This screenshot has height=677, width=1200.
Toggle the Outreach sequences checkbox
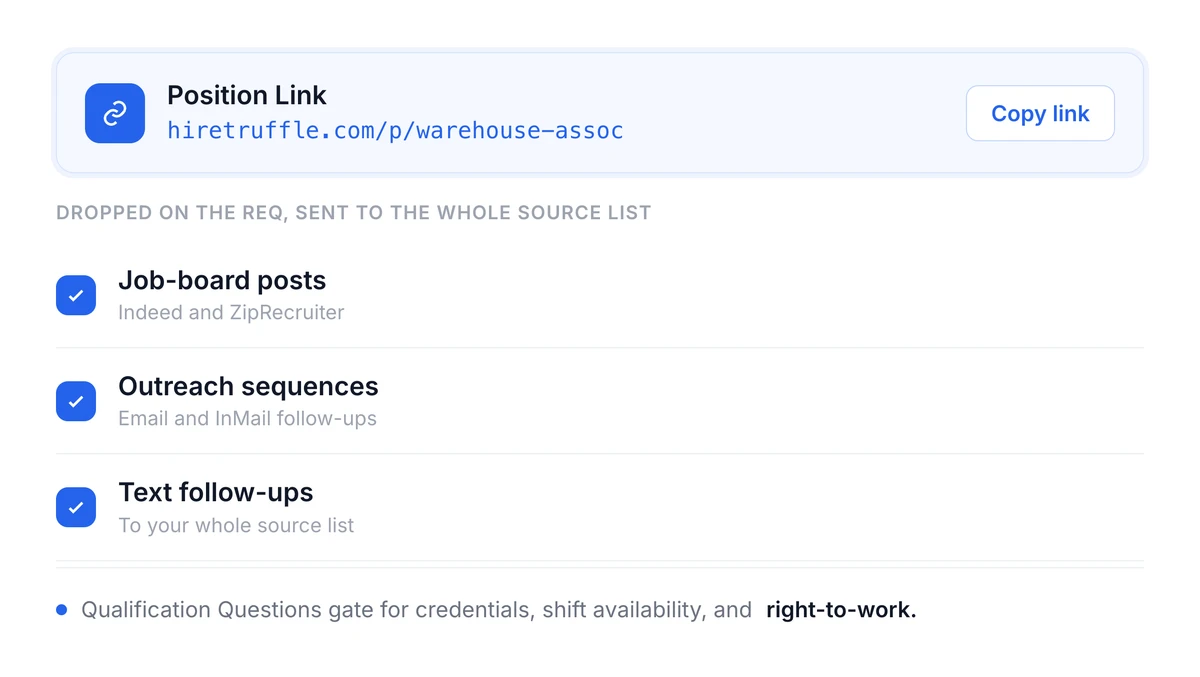[76, 401]
